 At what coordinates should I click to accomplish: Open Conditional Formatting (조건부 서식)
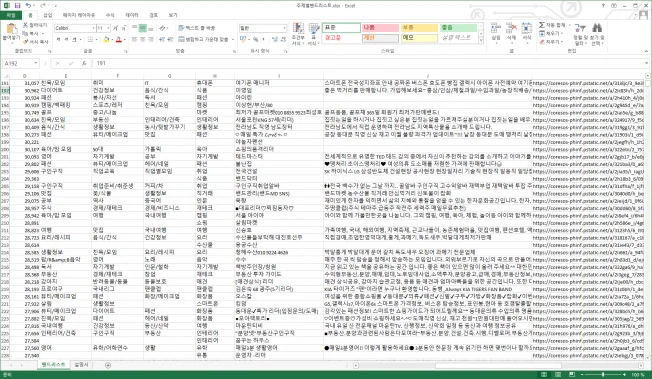(298, 34)
